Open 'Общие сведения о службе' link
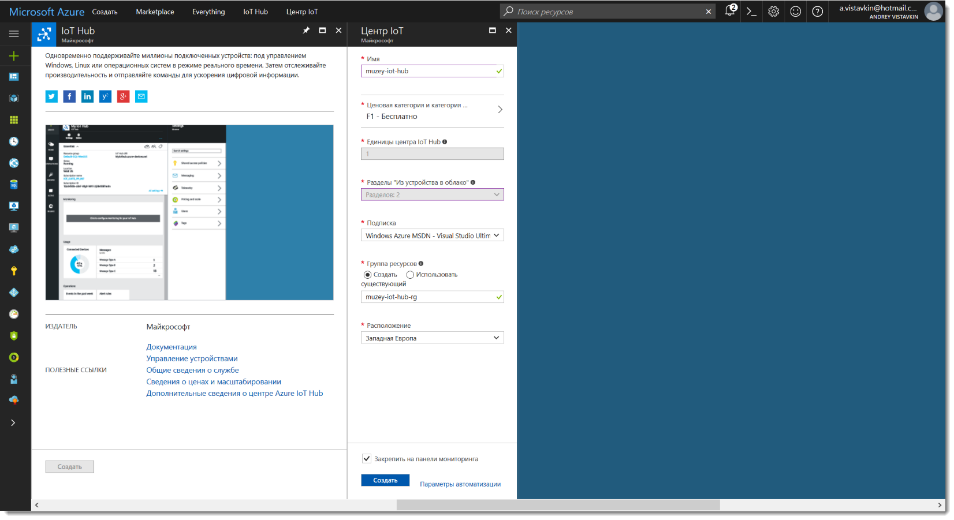Image resolution: width=954 pixels, height=520 pixels. point(192,370)
